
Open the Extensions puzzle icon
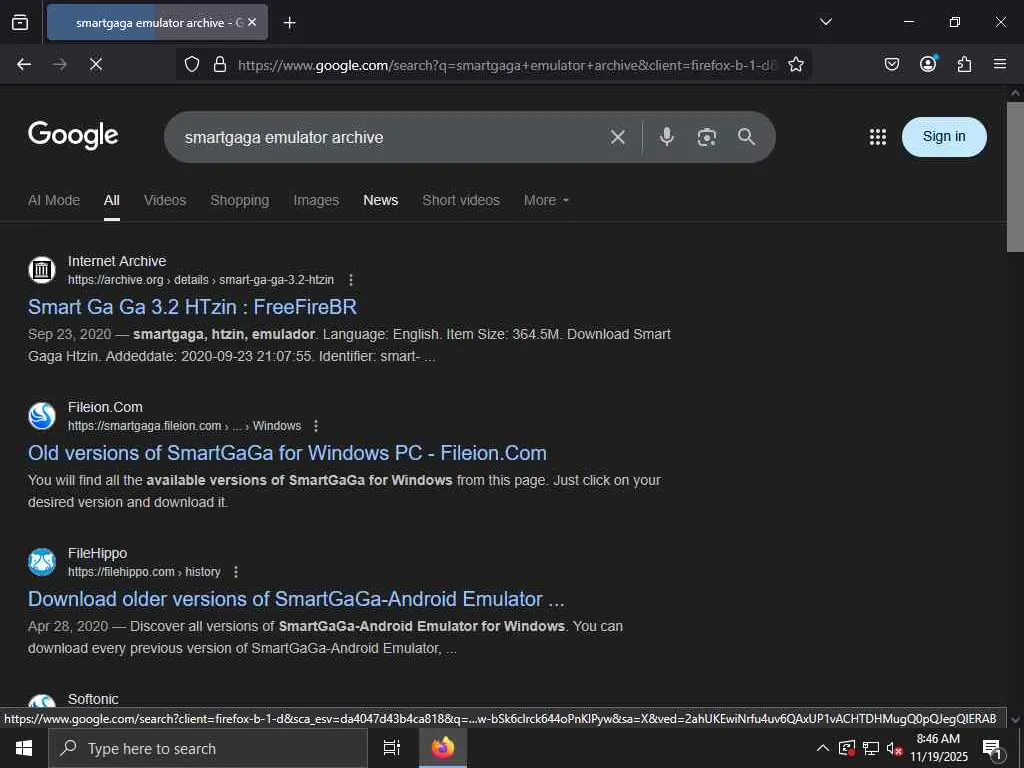click(964, 64)
